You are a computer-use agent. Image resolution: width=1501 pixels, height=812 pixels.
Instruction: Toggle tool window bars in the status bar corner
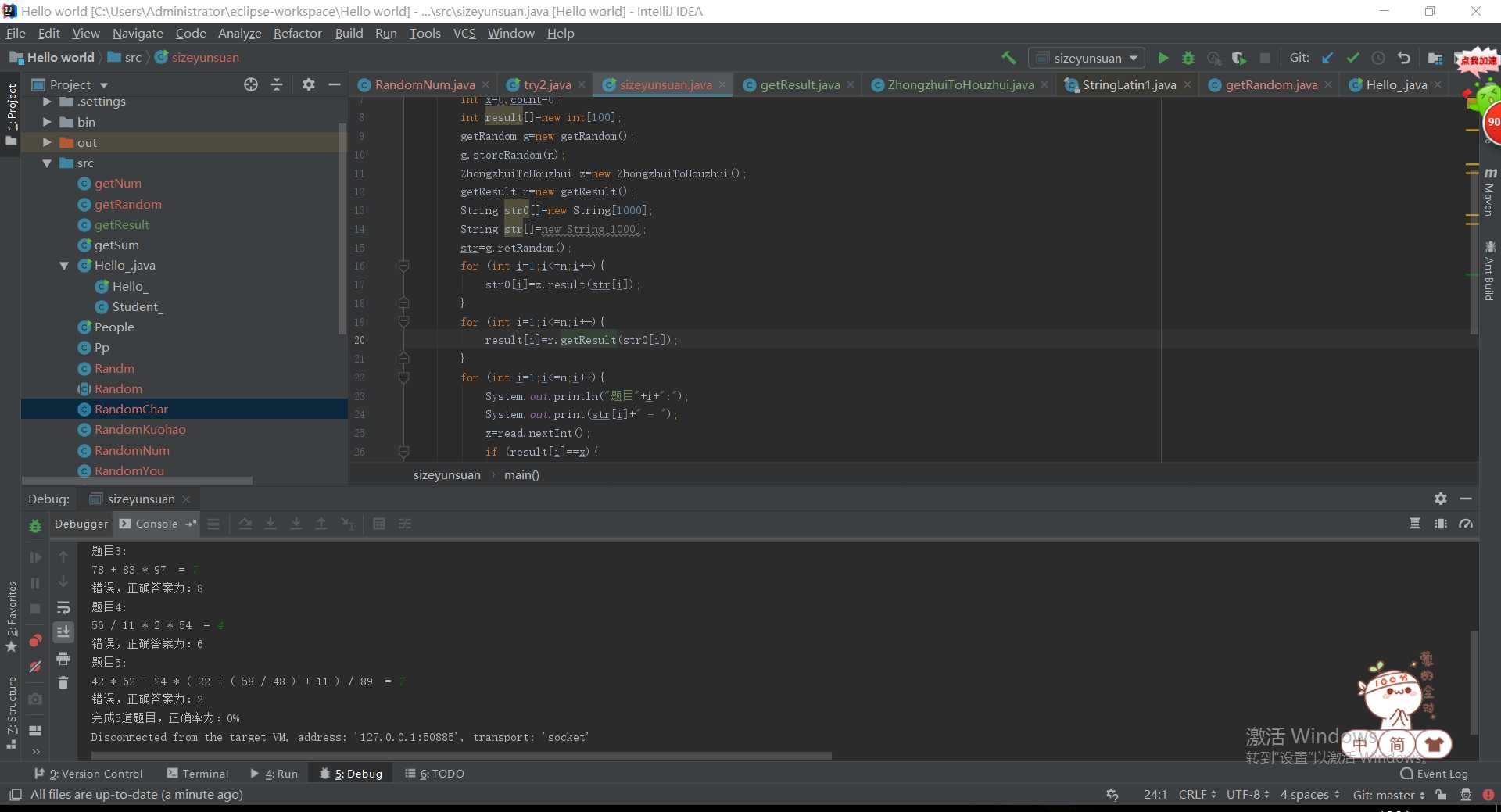click(15, 795)
